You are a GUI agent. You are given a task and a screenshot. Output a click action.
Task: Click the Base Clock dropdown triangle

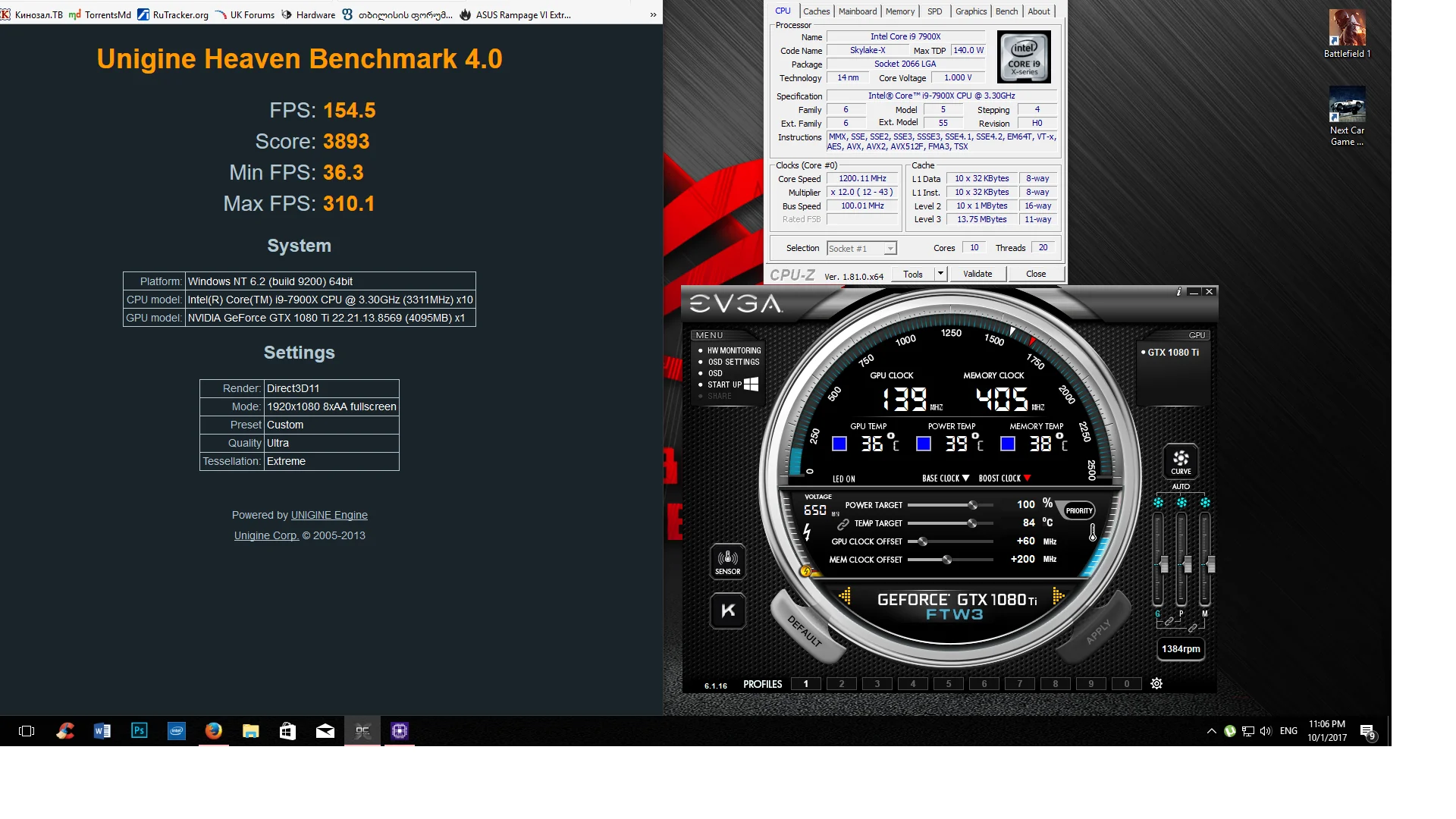pyautogui.click(x=965, y=479)
